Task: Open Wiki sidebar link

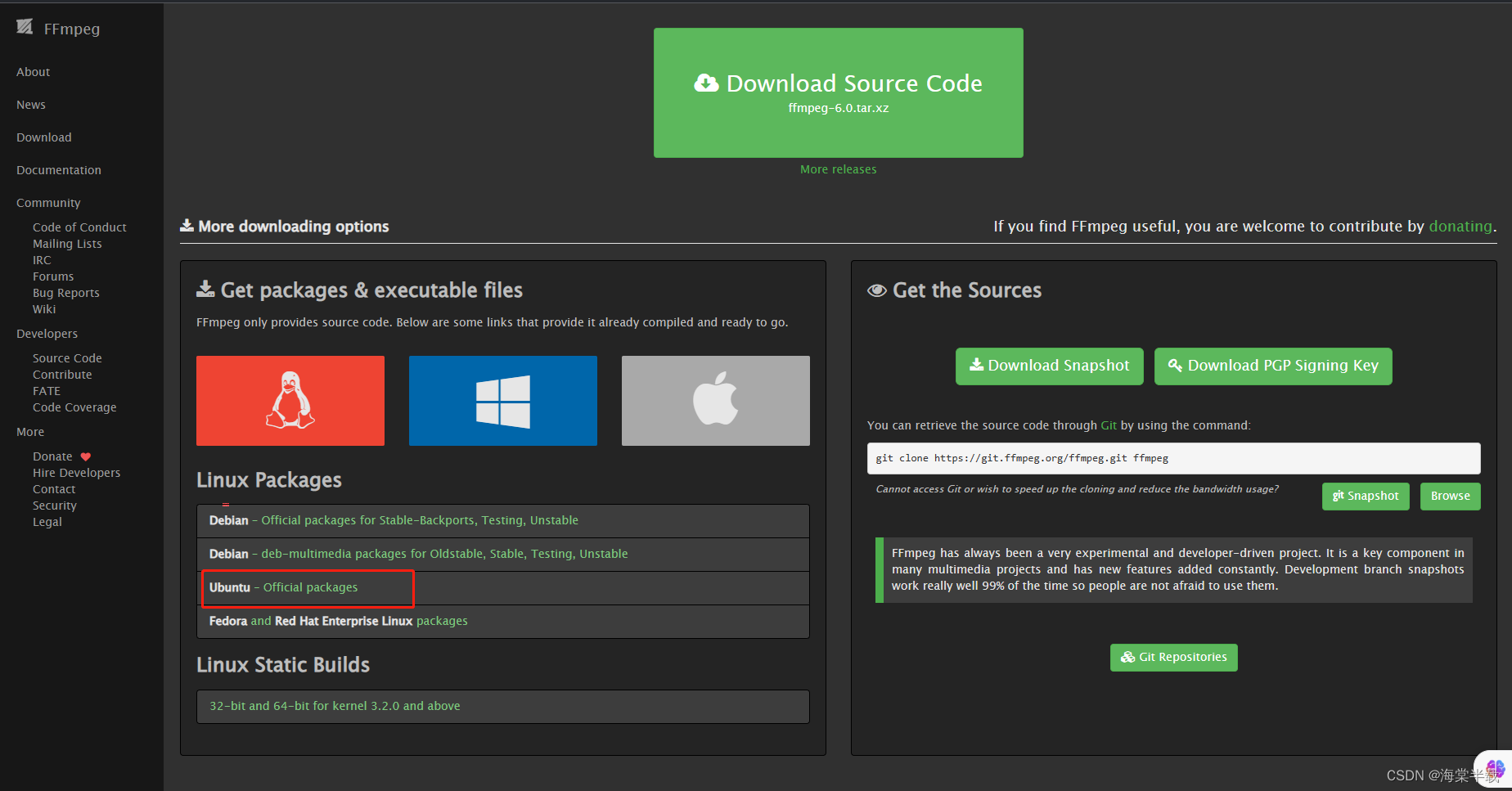Action: coord(44,309)
